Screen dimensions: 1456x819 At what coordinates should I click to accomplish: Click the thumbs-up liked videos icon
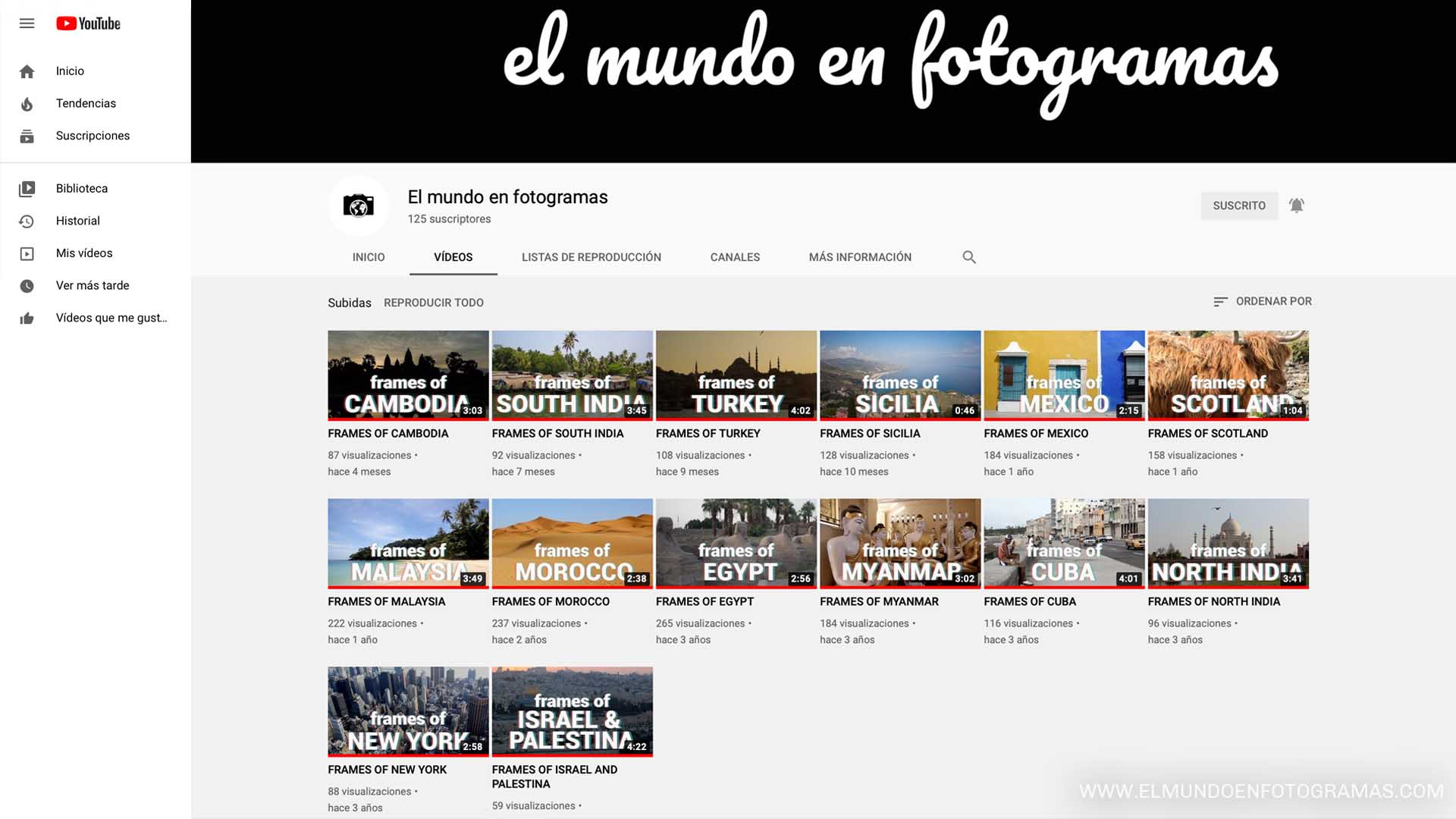click(x=27, y=318)
